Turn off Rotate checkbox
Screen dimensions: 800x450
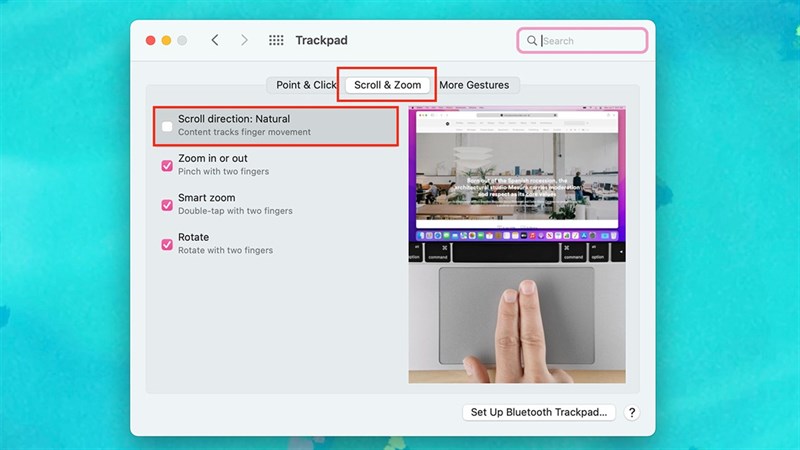click(167, 244)
